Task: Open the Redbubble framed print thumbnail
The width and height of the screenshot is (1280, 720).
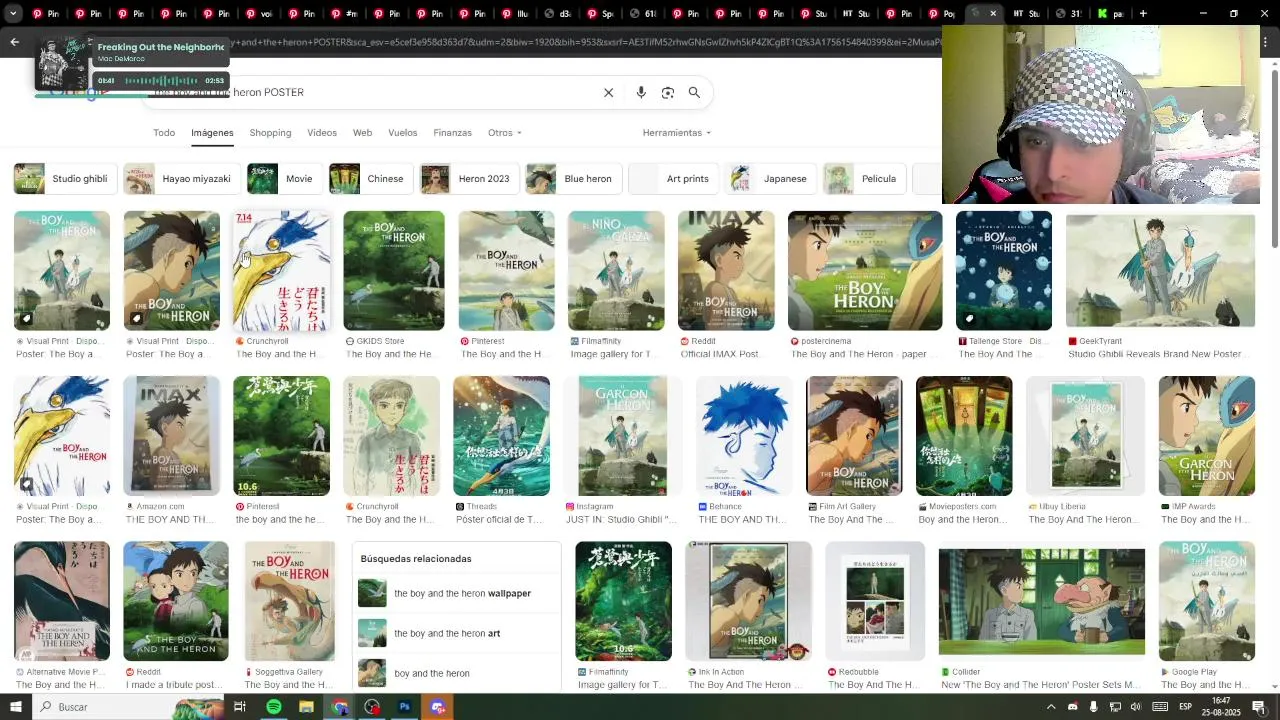Action: (x=875, y=601)
